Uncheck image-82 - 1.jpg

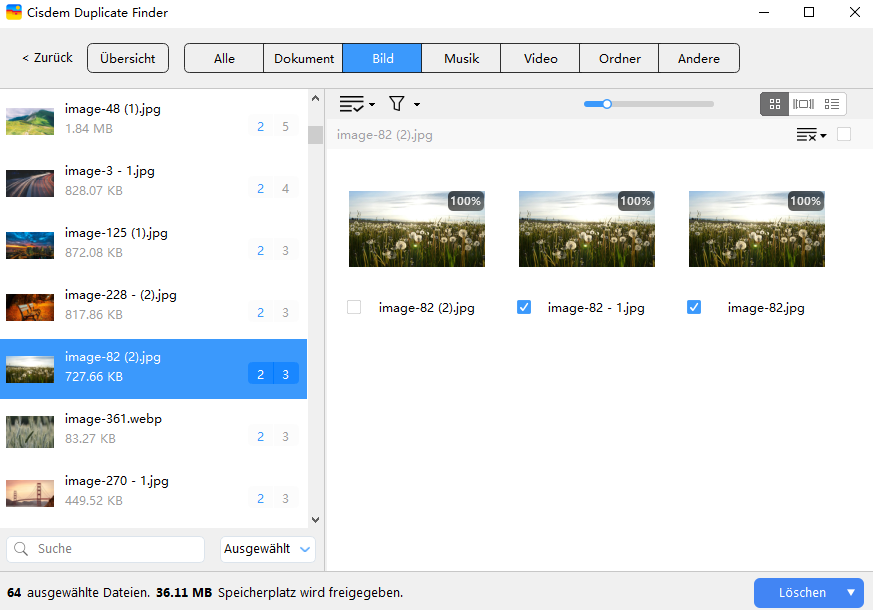[524, 307]
